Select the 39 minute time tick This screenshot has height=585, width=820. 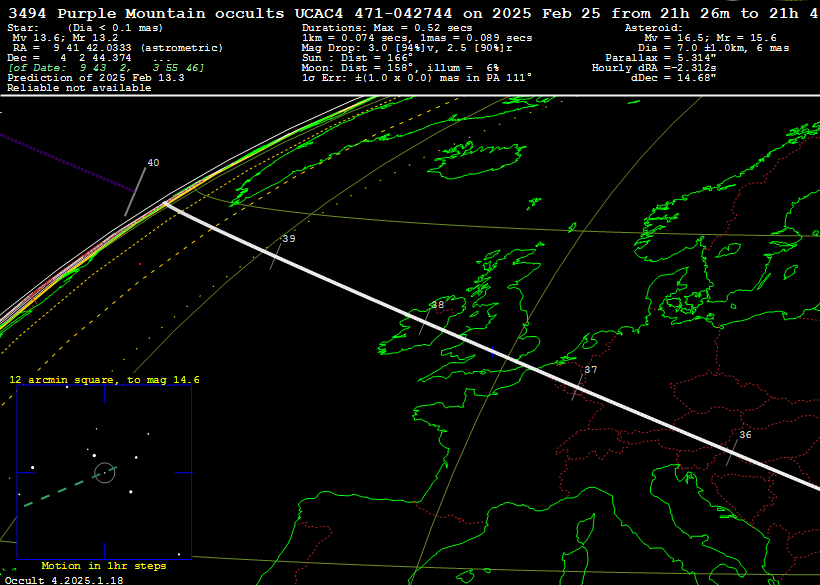click(288, 239)
